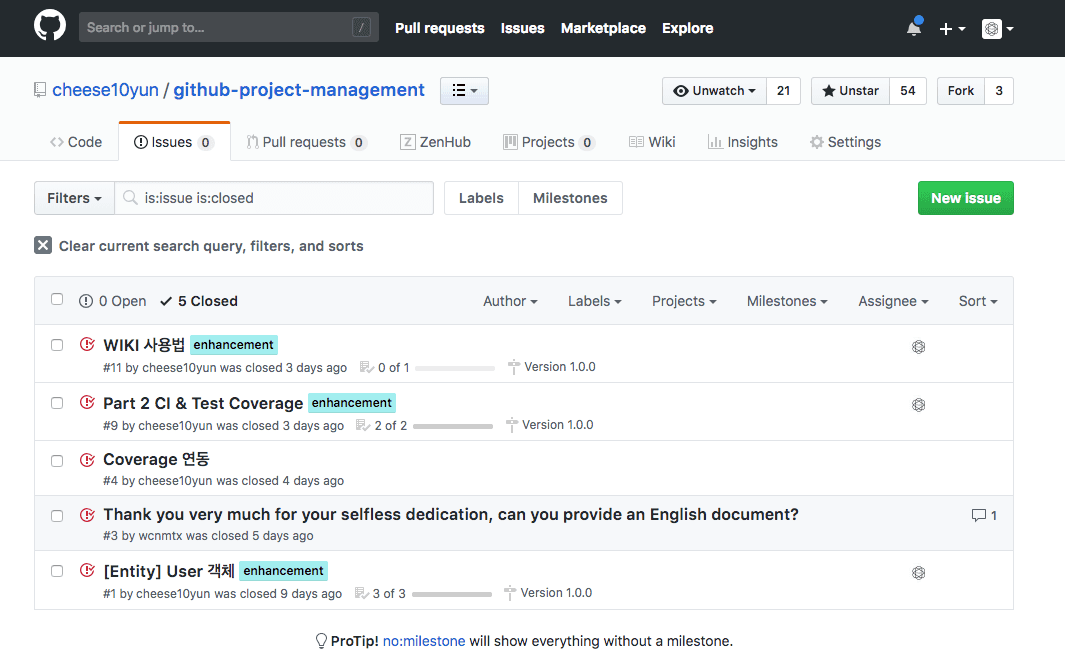
Task: Click the closed icon of Coverage 연동
Action: pyautogui.click(x=87, y=460)
